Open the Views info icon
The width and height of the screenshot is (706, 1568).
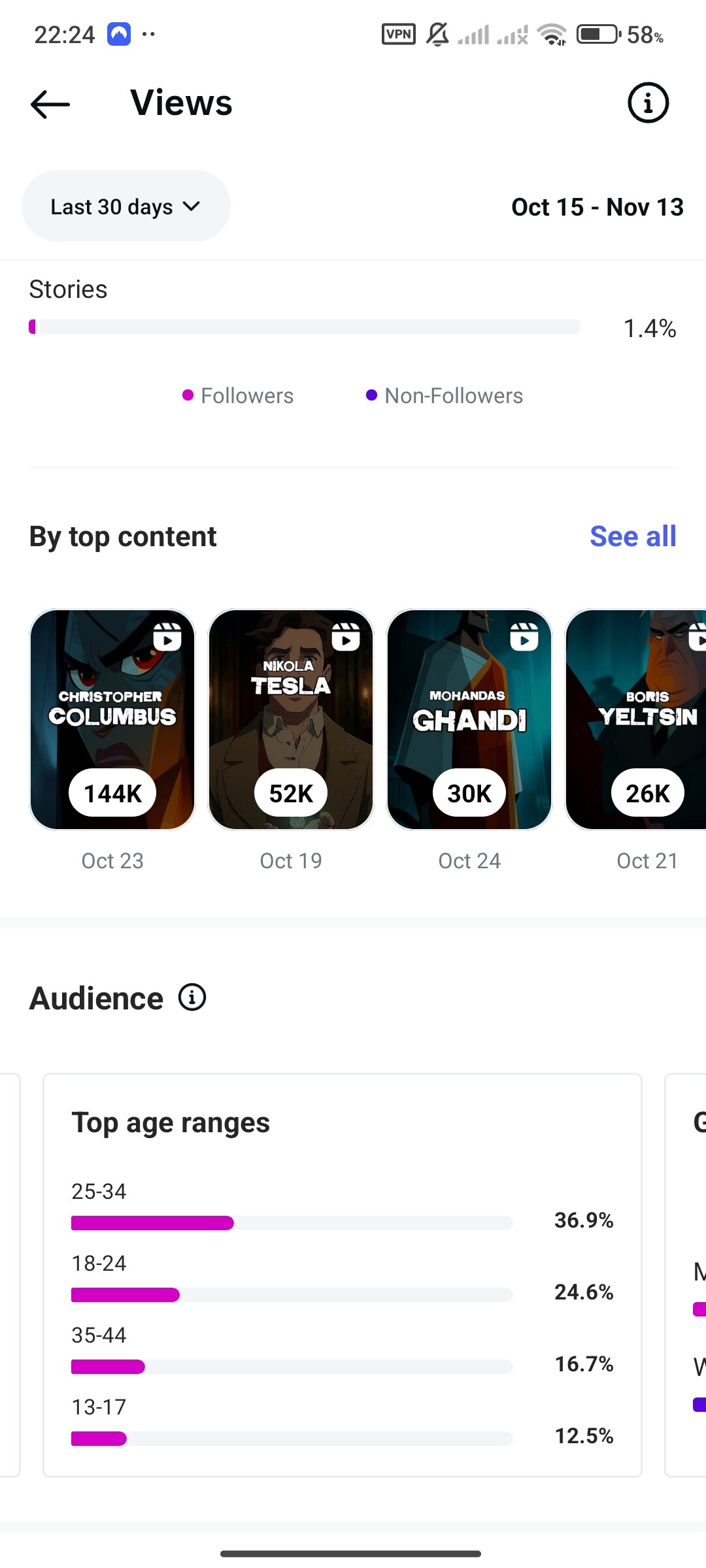click(648, 103)
